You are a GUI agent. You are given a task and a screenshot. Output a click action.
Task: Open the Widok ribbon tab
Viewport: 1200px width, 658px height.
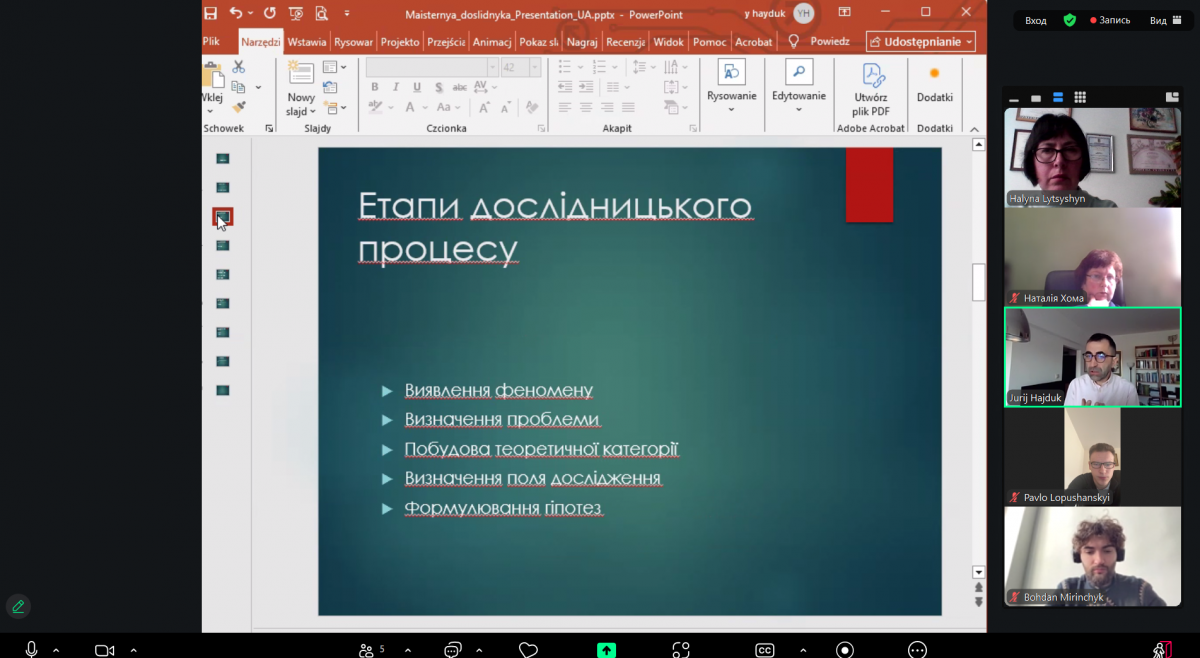point(668,42)
